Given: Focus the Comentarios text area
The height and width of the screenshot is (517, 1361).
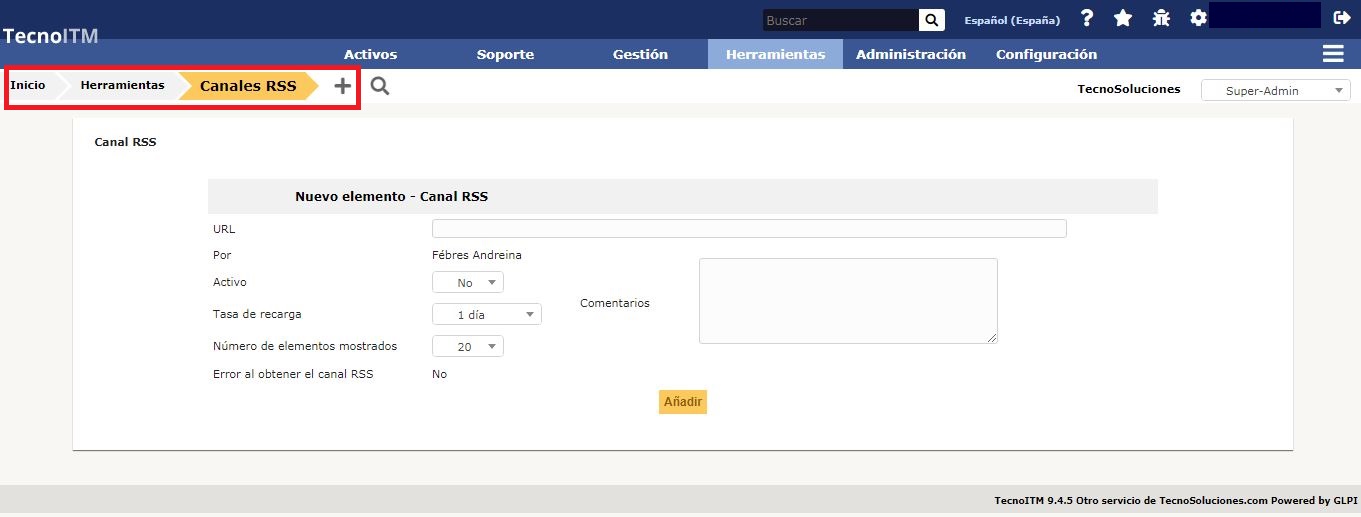Looking at the screenshot, I should point(847,301).
